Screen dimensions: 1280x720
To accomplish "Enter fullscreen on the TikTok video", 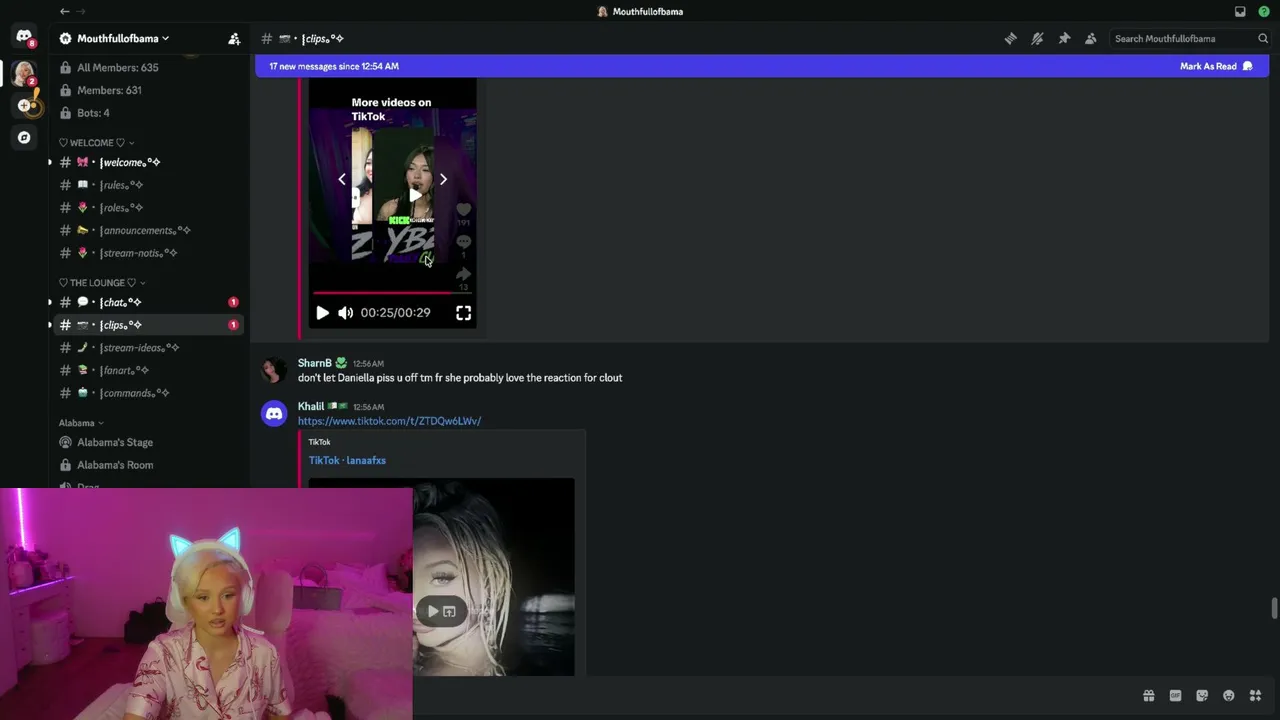I will [464, 313].
